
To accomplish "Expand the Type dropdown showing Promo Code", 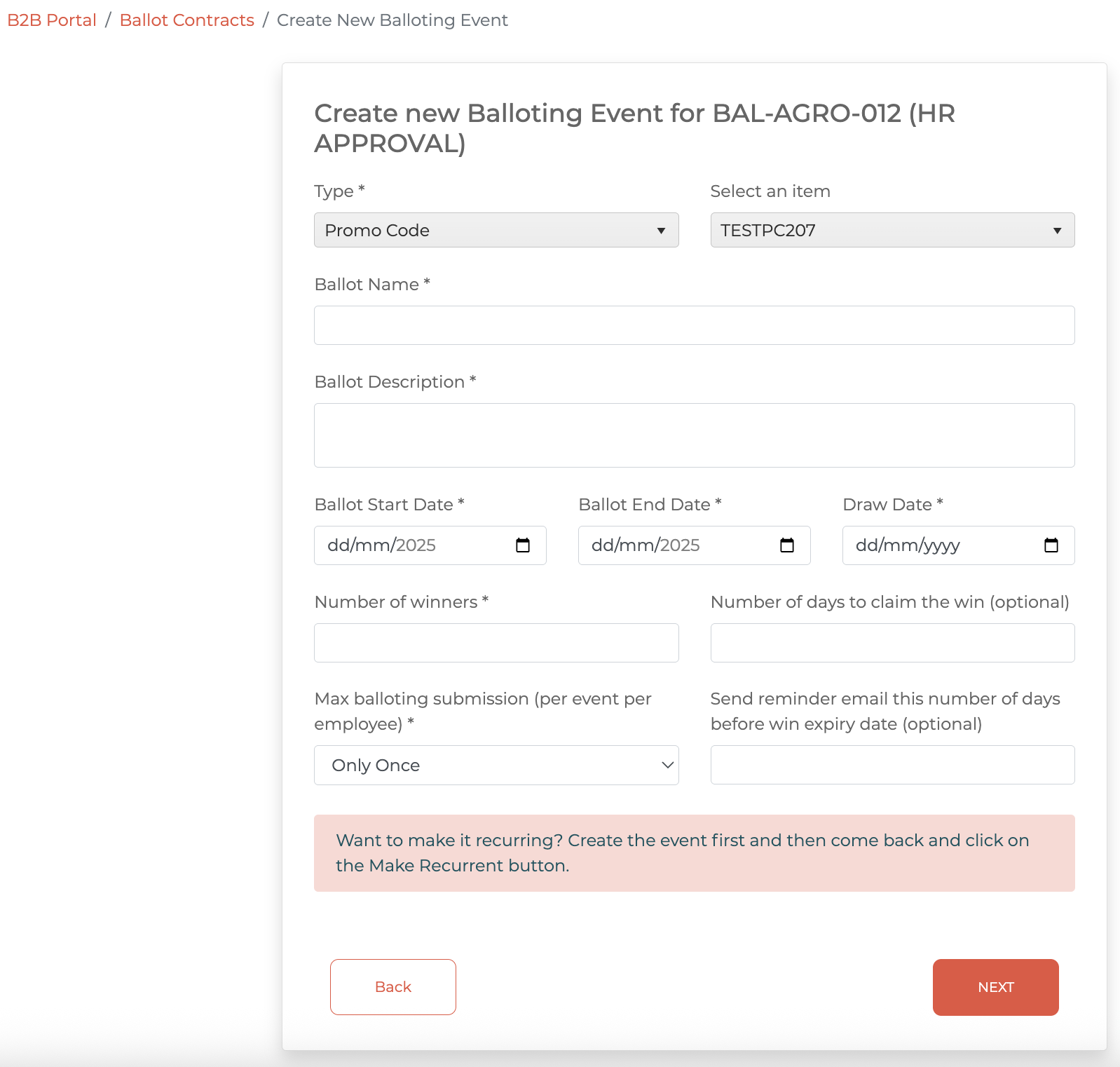I will click(x=496, y=230).
